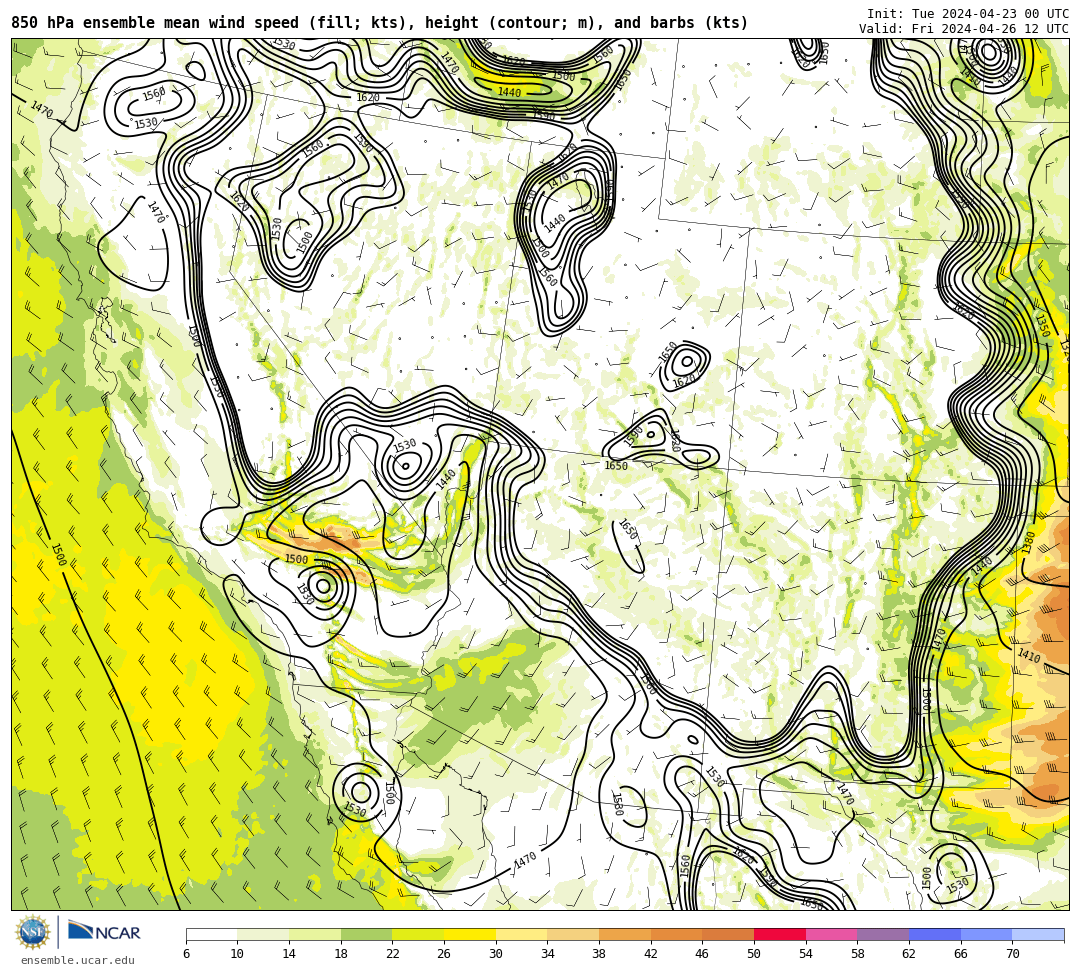This screenshot has height=973, width=1080.
Task: Pick the white 6–10 kts colorbar segment
Action: [x=211, y=934]
